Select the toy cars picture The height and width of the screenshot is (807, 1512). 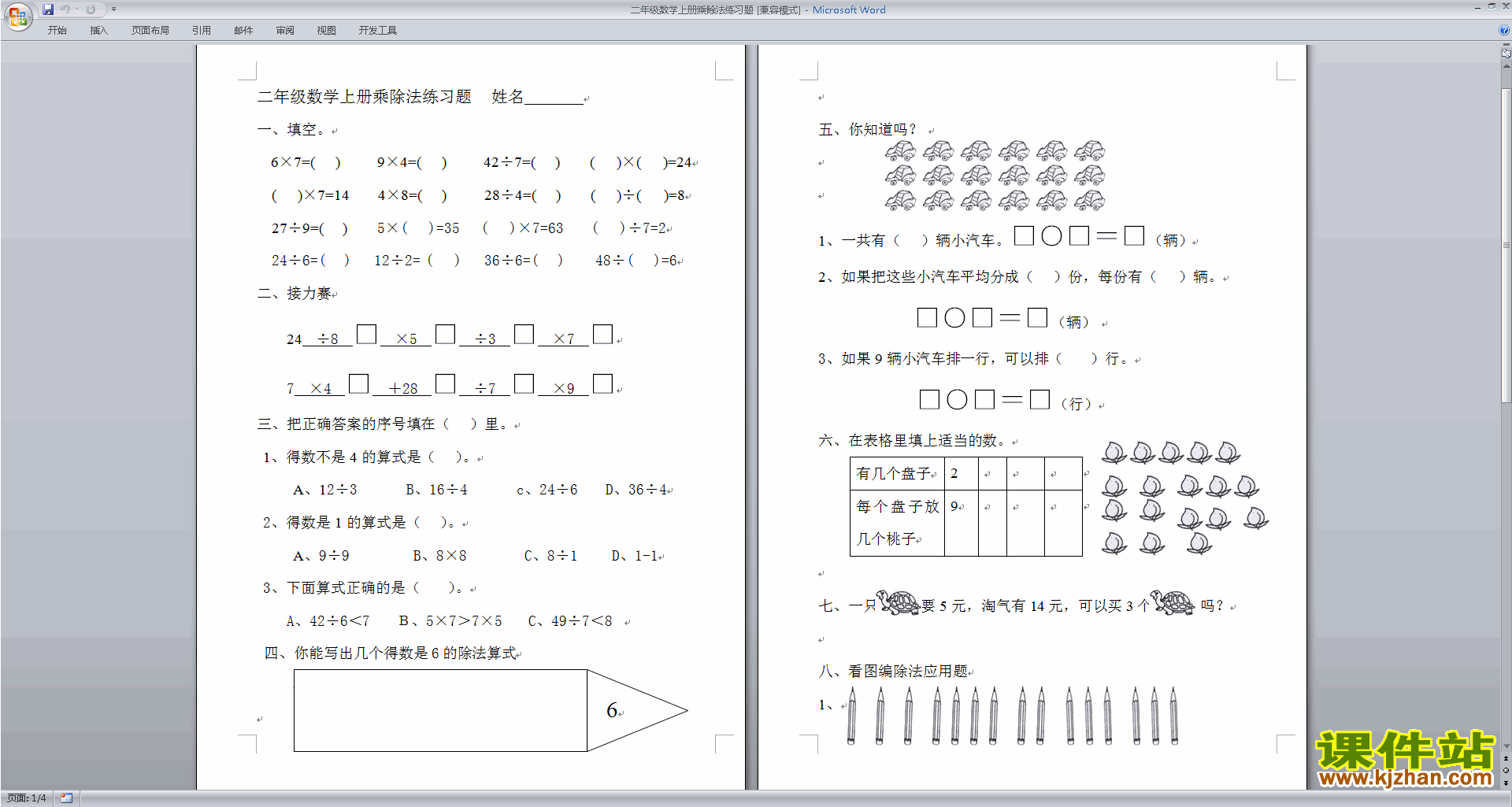tap(995, 176)
